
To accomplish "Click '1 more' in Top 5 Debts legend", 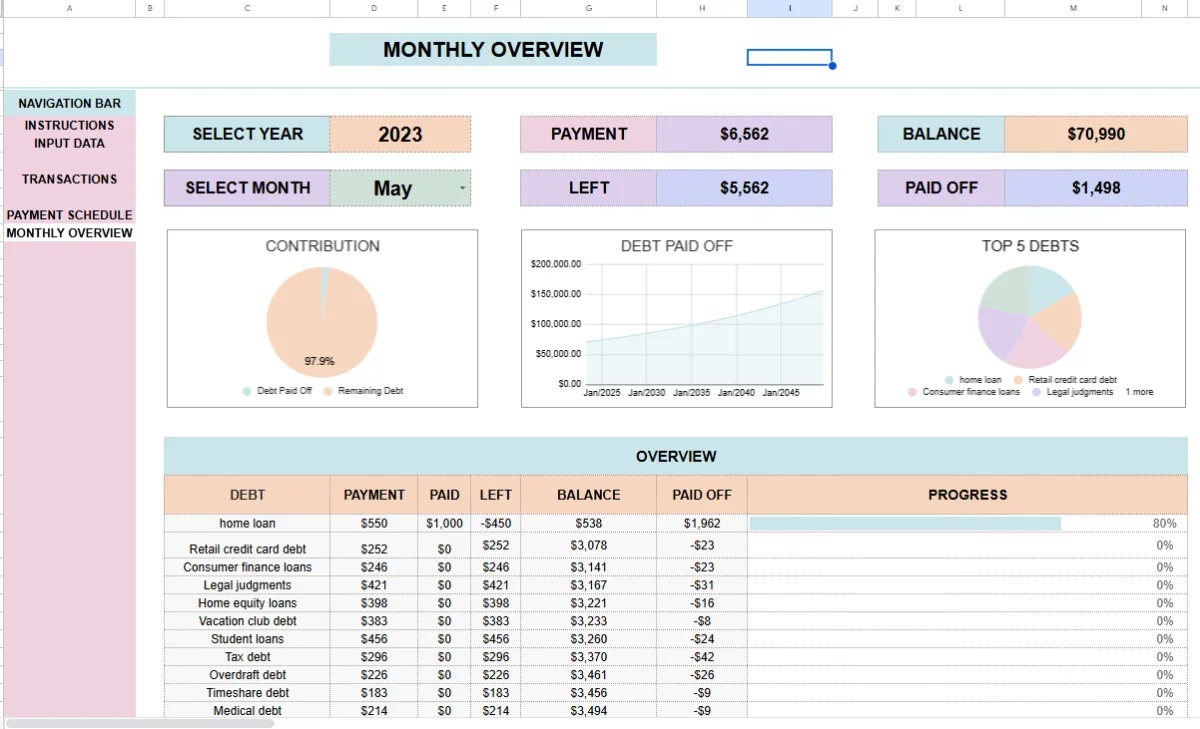I will pyautogui.click(x=1139, y=392).
